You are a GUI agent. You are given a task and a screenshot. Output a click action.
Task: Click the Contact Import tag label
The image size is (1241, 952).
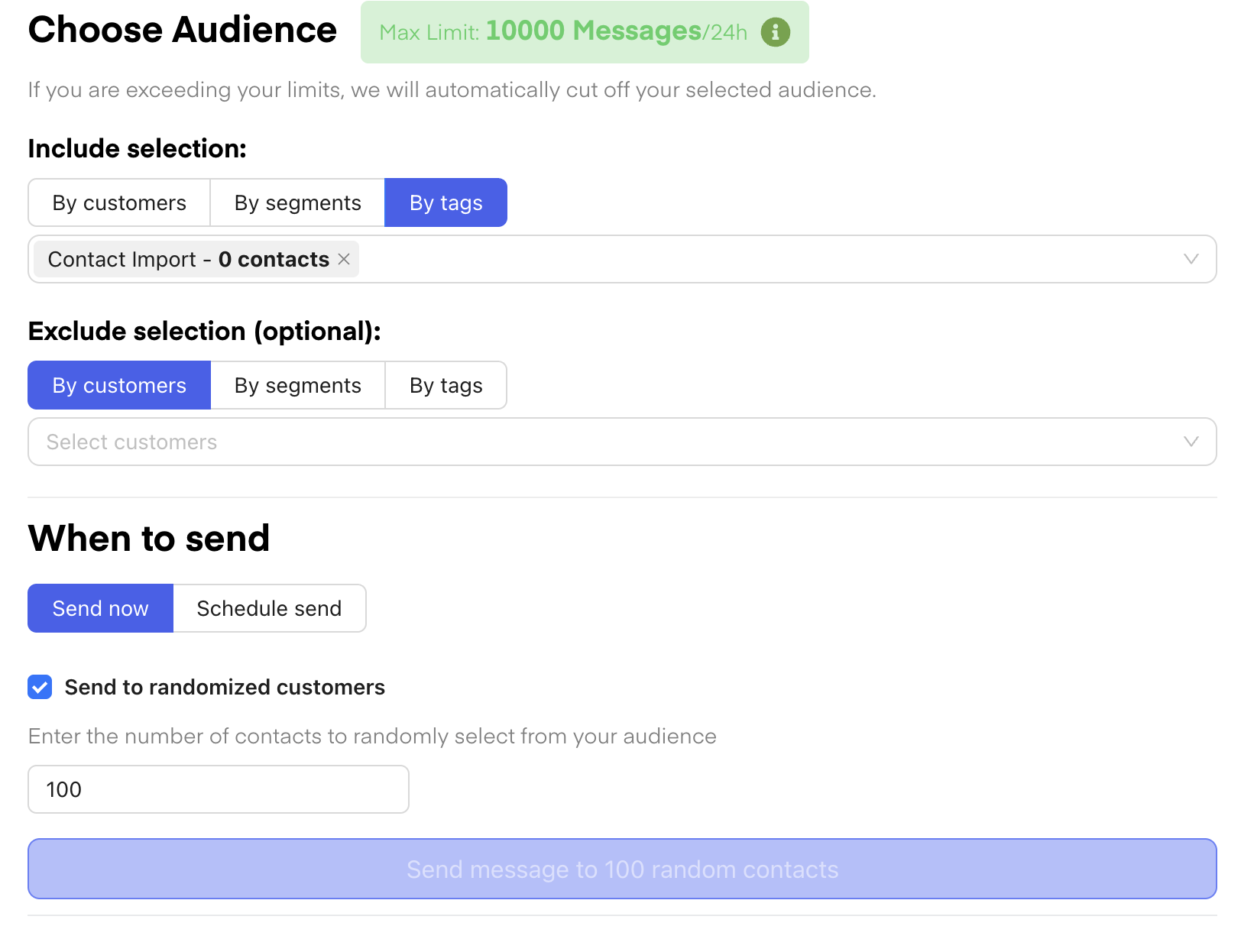click(188, 259)
